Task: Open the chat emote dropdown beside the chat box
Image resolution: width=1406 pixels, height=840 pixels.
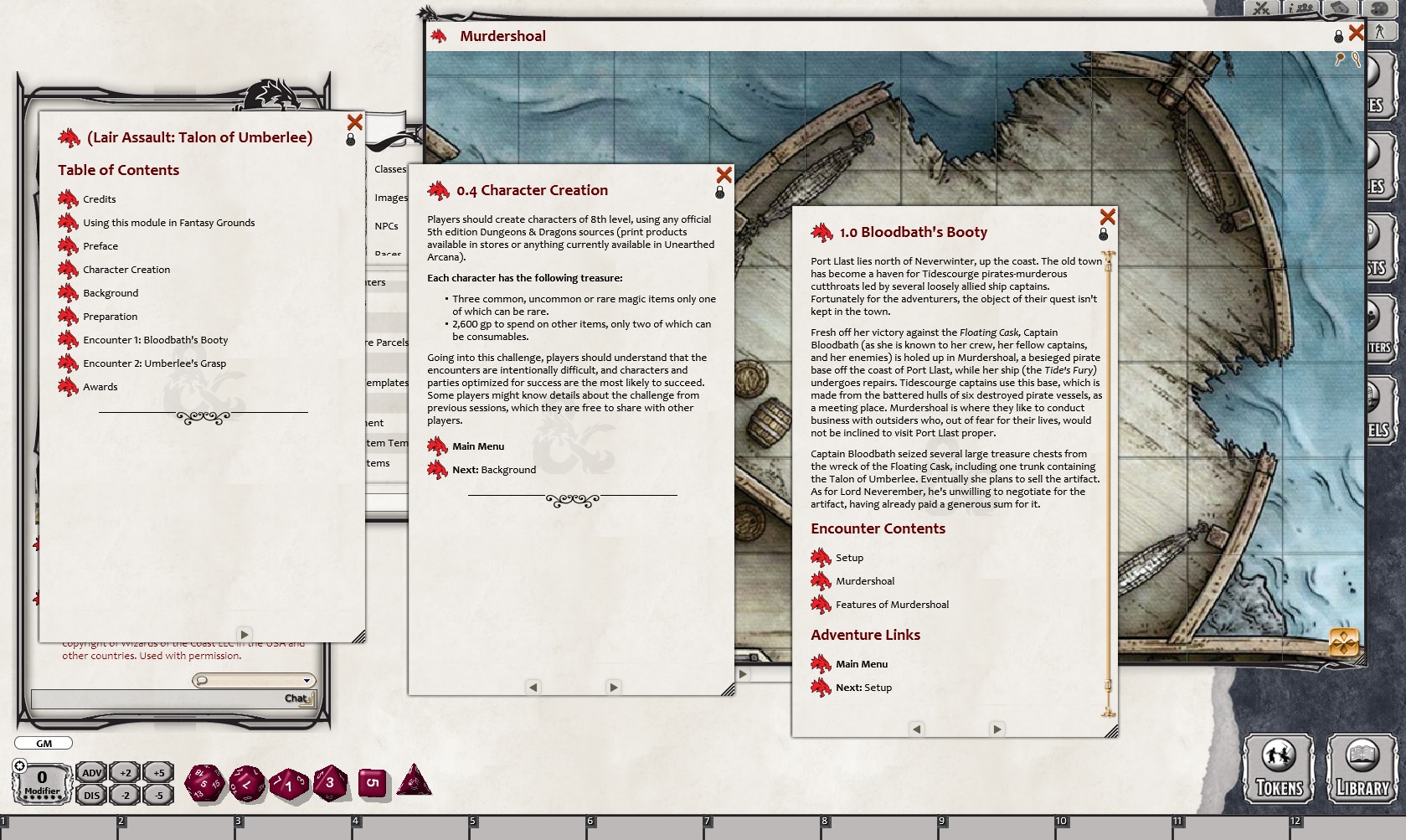Action: click(x=253, y=680)
